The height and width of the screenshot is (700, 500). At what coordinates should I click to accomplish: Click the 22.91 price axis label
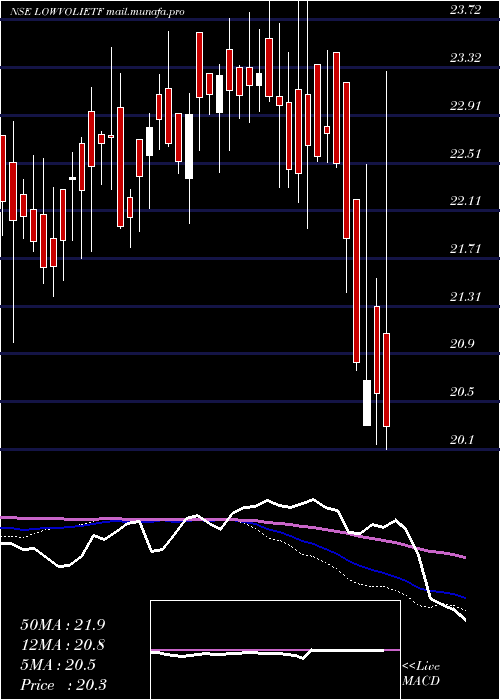tap(466, 105)
